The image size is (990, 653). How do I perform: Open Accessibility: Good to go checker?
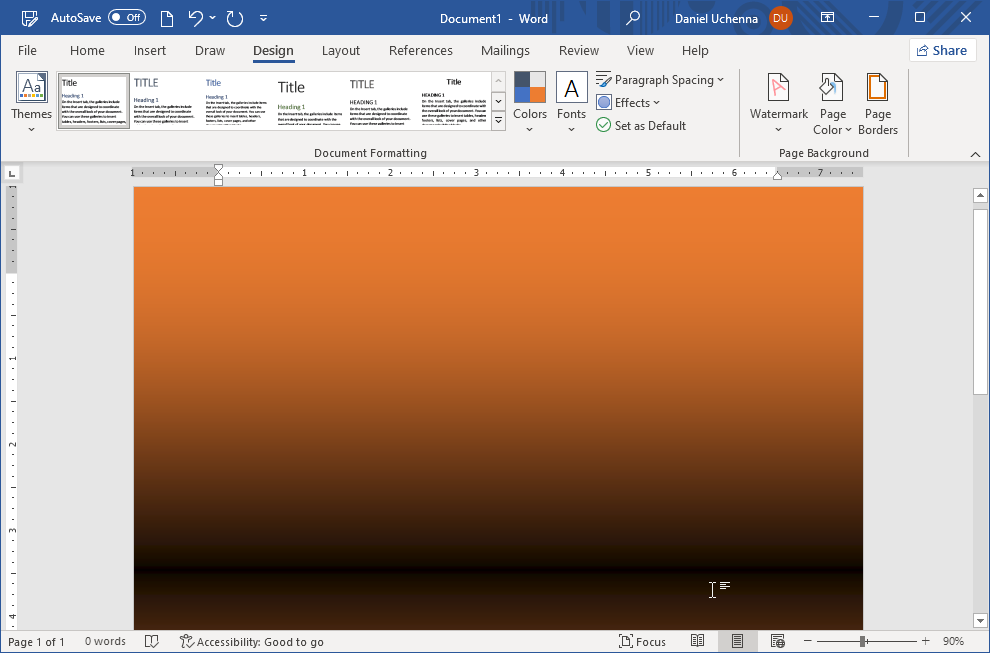[251, 641]
